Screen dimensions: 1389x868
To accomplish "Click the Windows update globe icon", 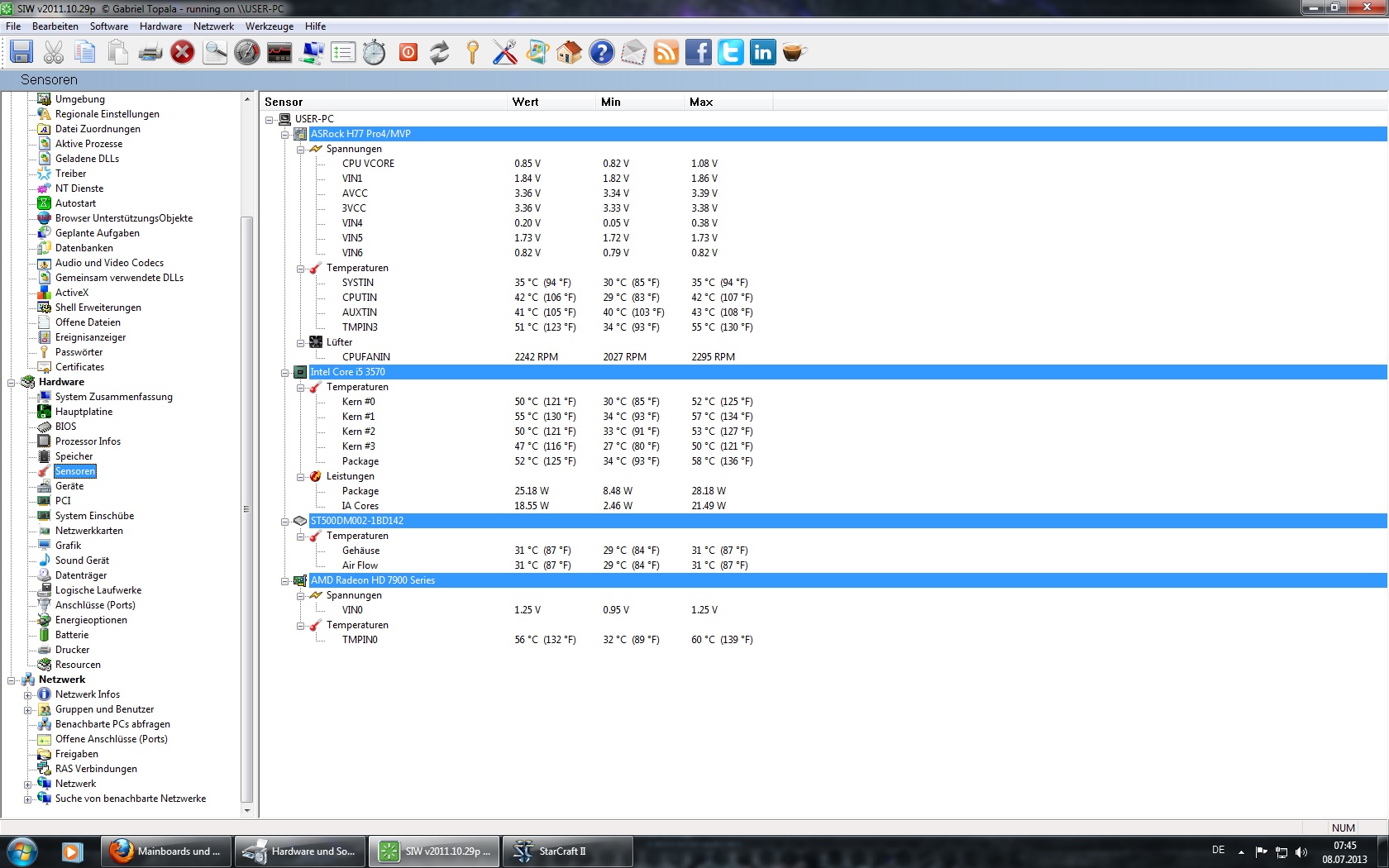I will click(x=537, y=52).
